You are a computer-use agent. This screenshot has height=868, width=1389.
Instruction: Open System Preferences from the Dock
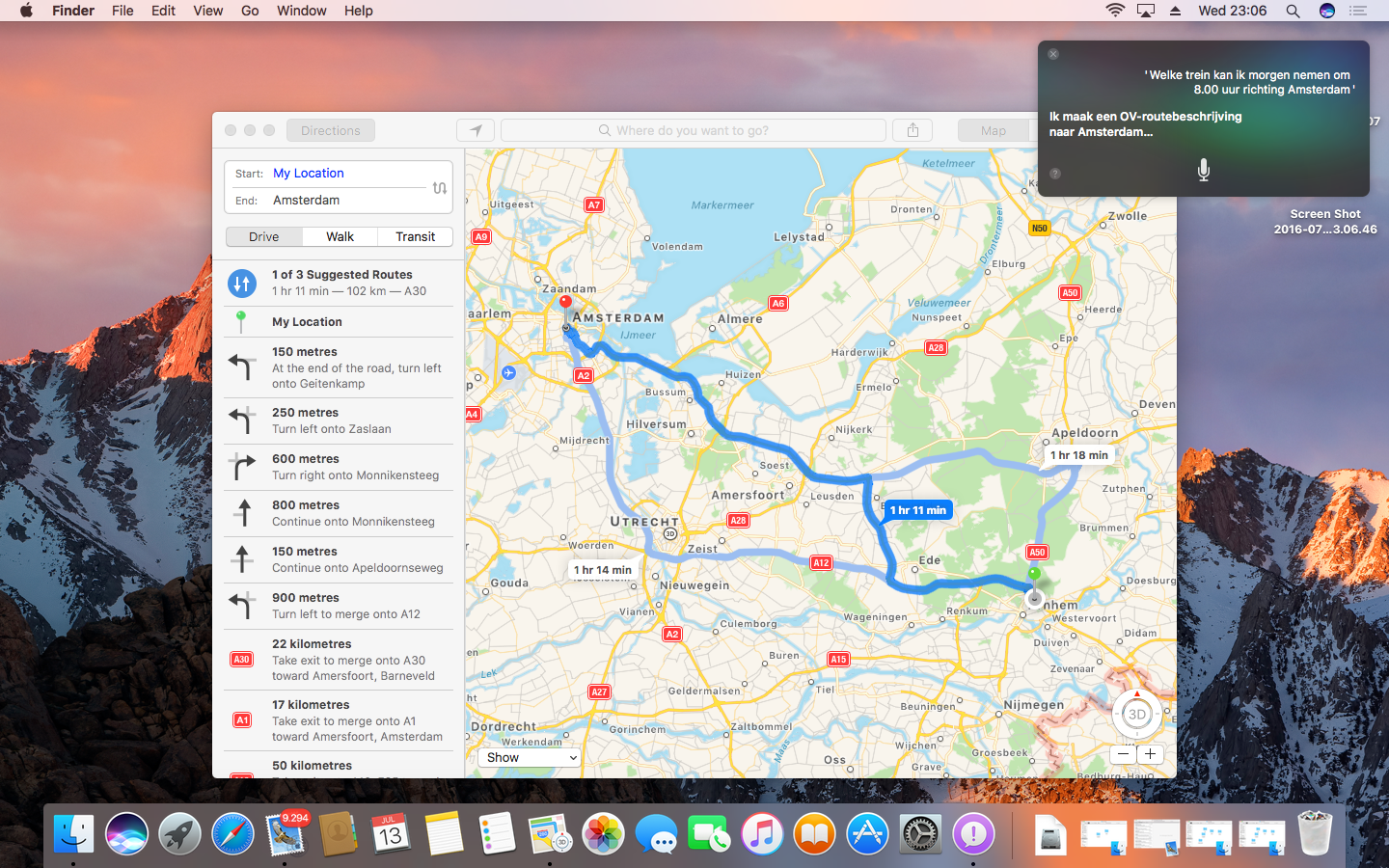click(920, 834)
